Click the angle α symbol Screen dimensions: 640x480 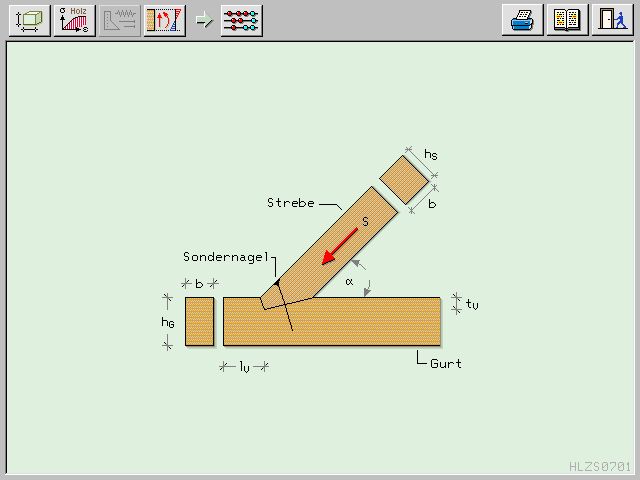click(x=349, y=282)
